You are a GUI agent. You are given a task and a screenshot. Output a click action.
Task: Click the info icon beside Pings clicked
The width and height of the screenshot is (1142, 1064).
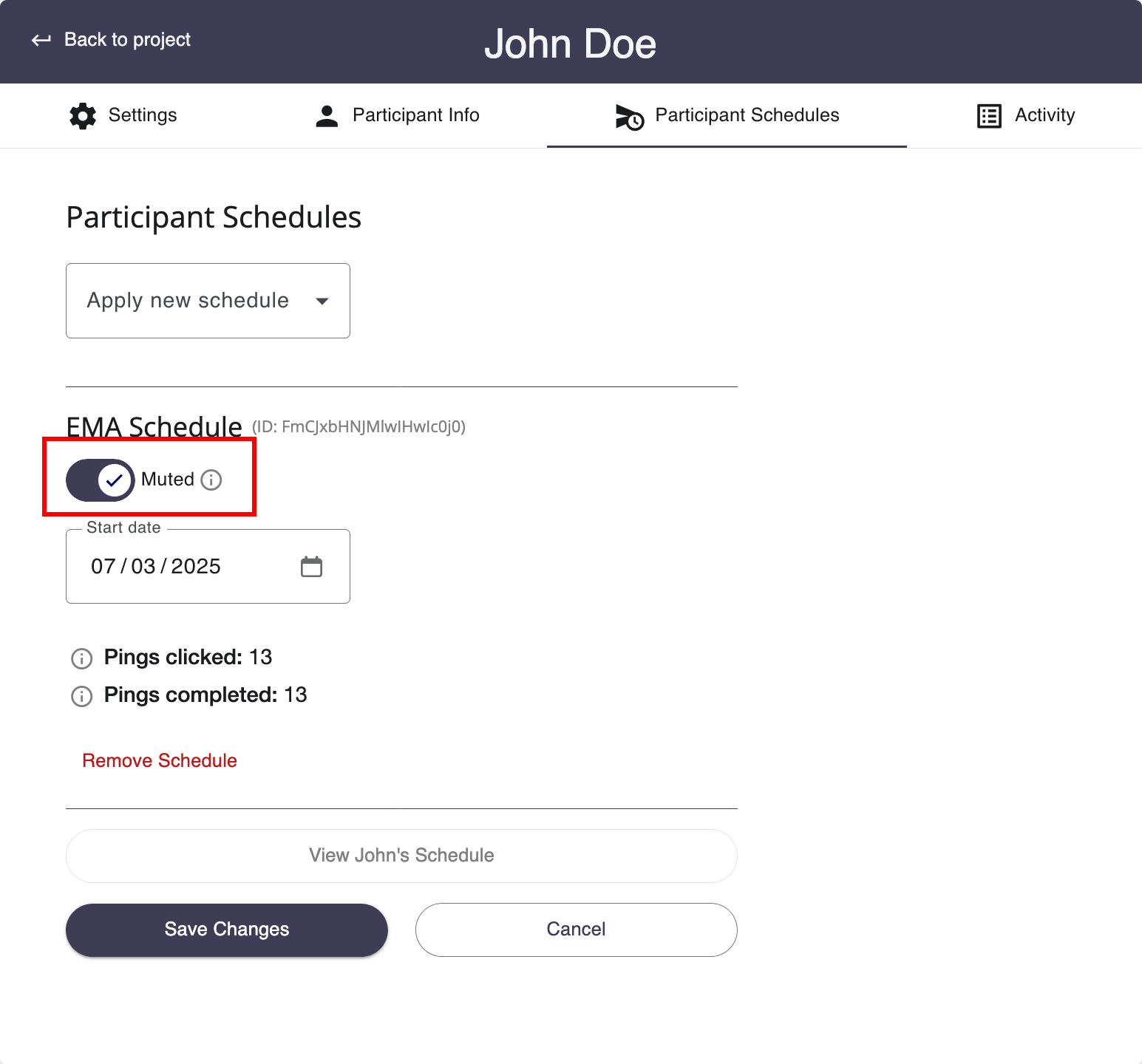81,658
